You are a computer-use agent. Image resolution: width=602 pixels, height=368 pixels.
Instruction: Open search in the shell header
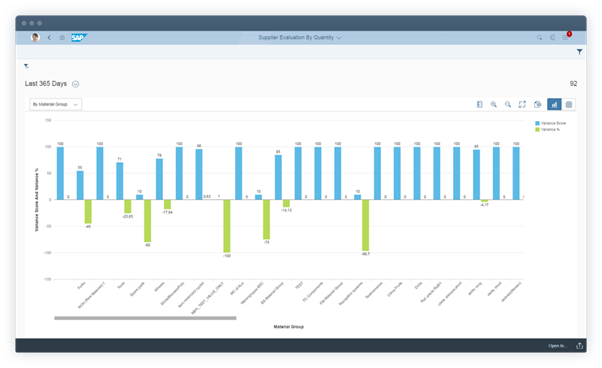click(x=539, y=37)
